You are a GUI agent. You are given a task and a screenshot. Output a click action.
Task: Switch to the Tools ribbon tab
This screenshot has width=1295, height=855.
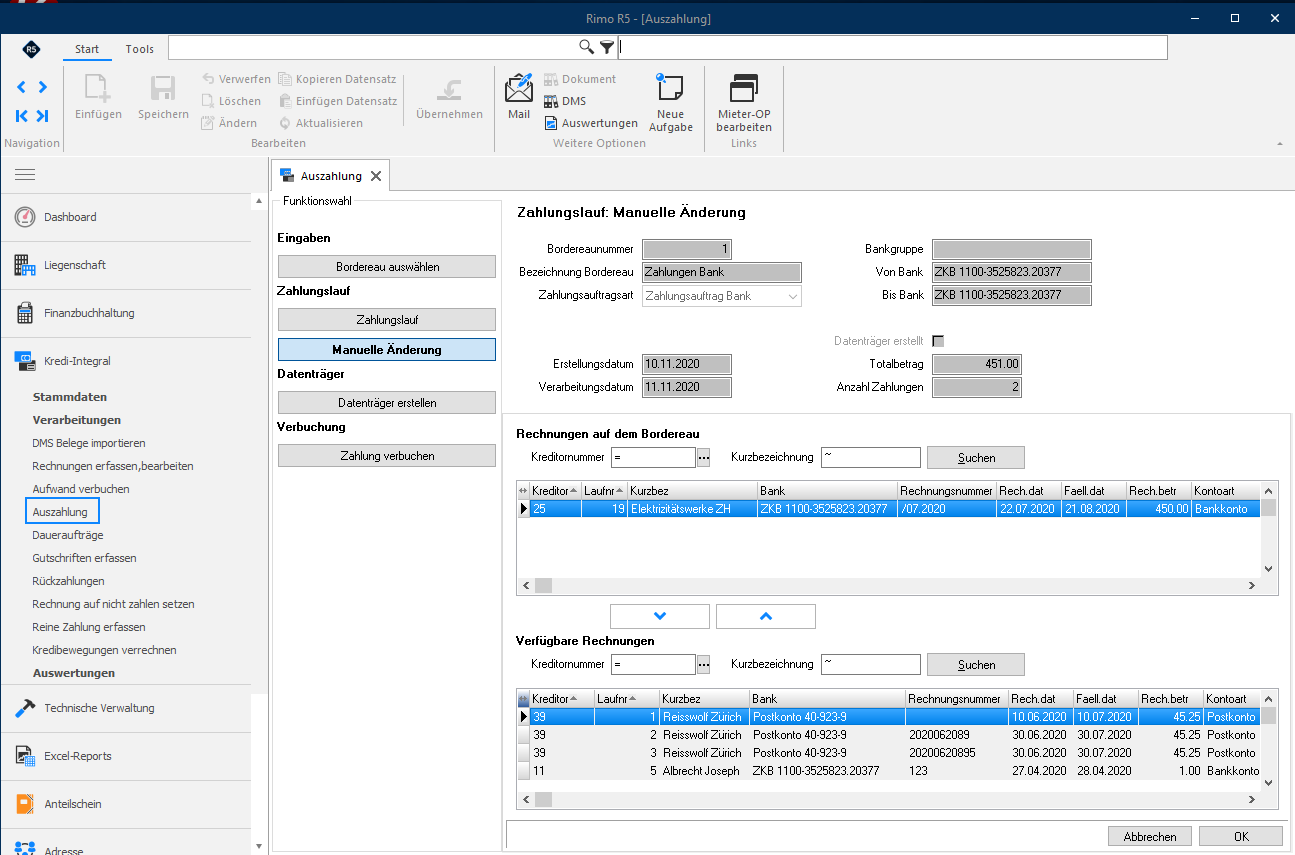140,49
